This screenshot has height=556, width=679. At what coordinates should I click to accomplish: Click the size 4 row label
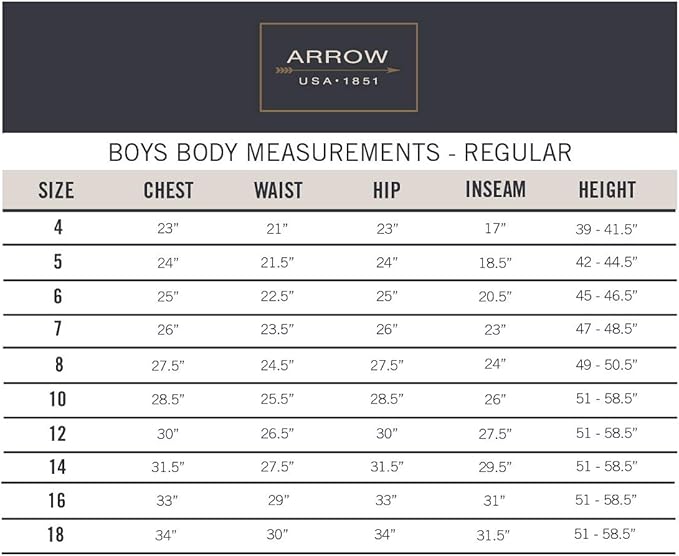click(x=57, y=227)
